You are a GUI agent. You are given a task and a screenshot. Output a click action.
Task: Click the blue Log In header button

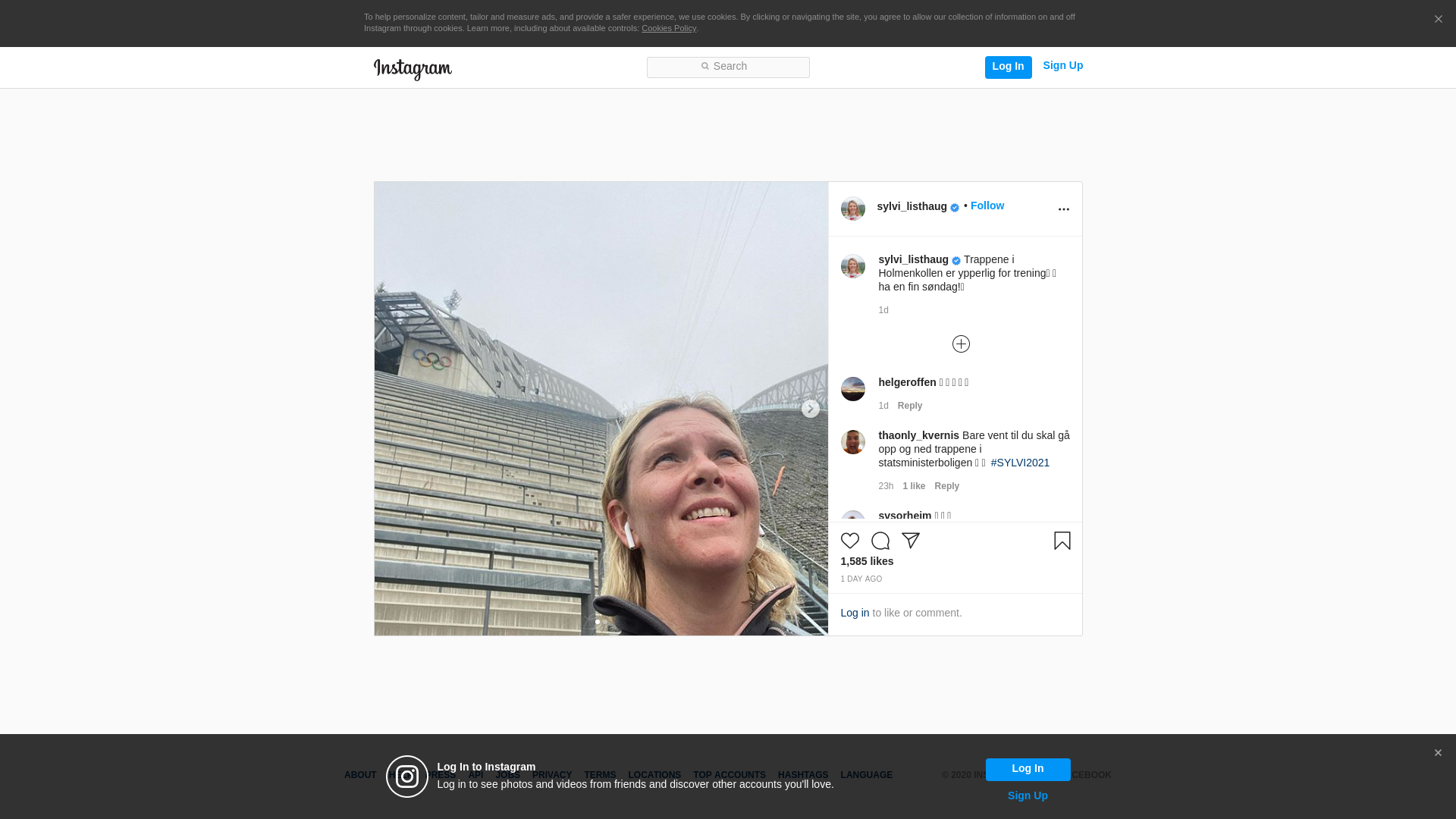tap(1008, 67)
